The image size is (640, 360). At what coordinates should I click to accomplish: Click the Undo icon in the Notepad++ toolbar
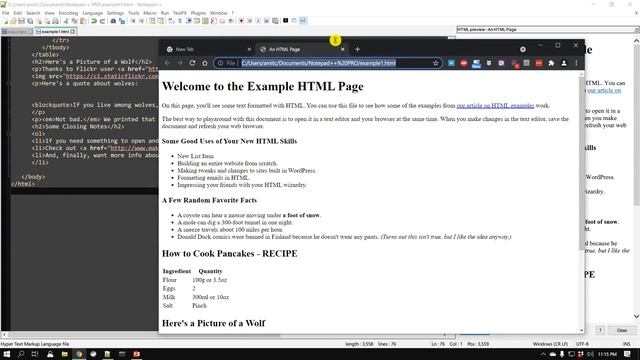[94, 21]
